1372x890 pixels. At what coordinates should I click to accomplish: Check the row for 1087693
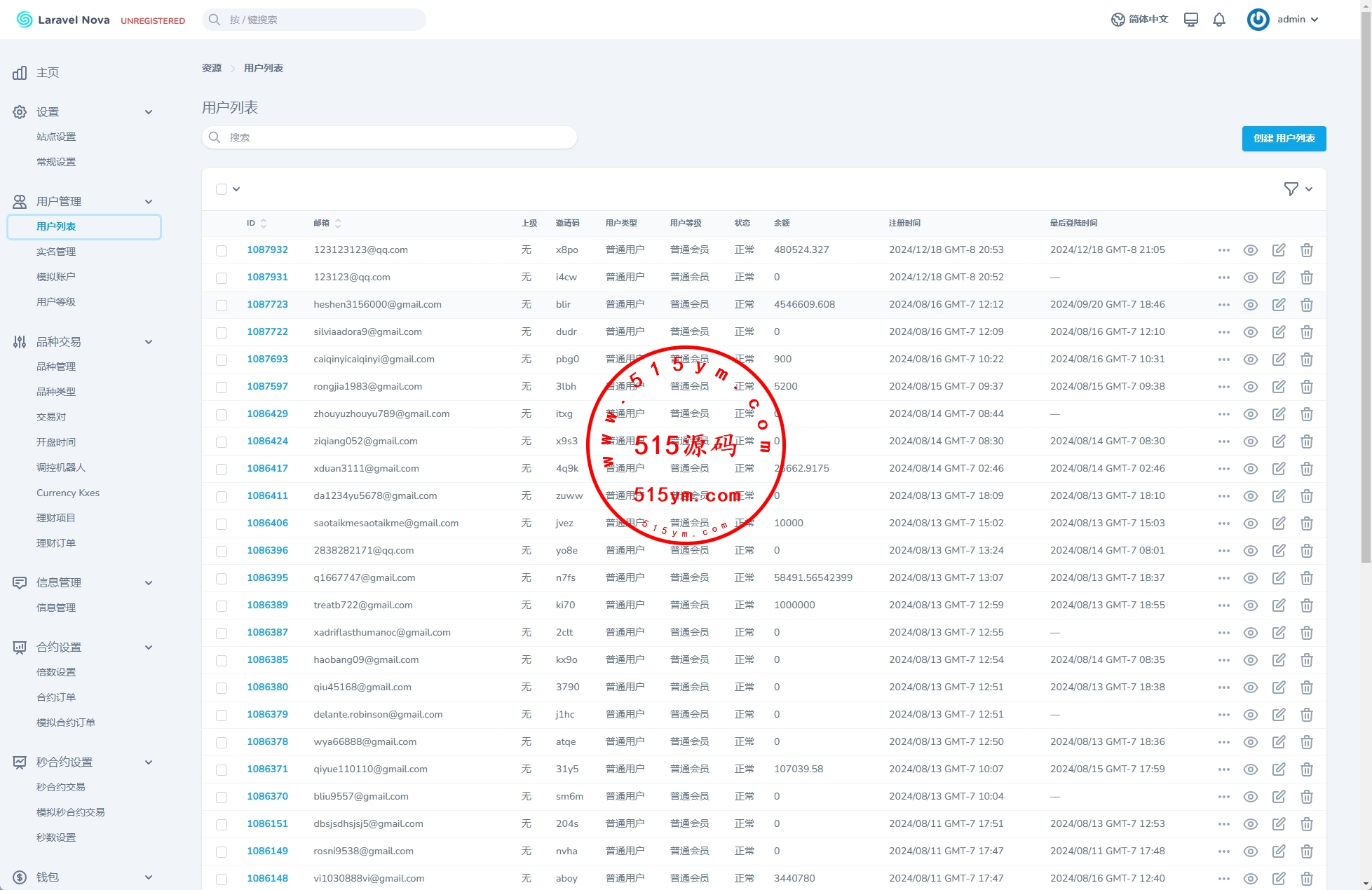(x=222, y=360)
